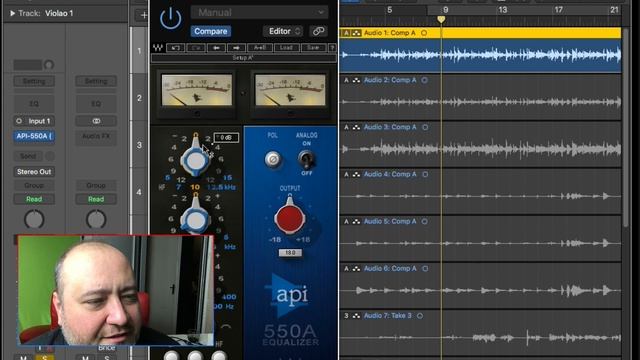The height and width of the screenshot is (360, 640).
Task: Open the left channel strip Setting menu
Action: click(34, 81)
